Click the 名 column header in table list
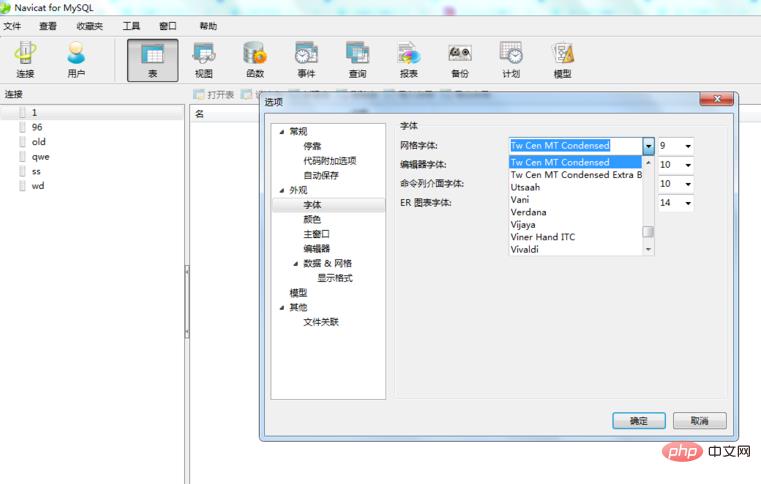This screenshot has width=761, height=484. click(x=199, y=114)
